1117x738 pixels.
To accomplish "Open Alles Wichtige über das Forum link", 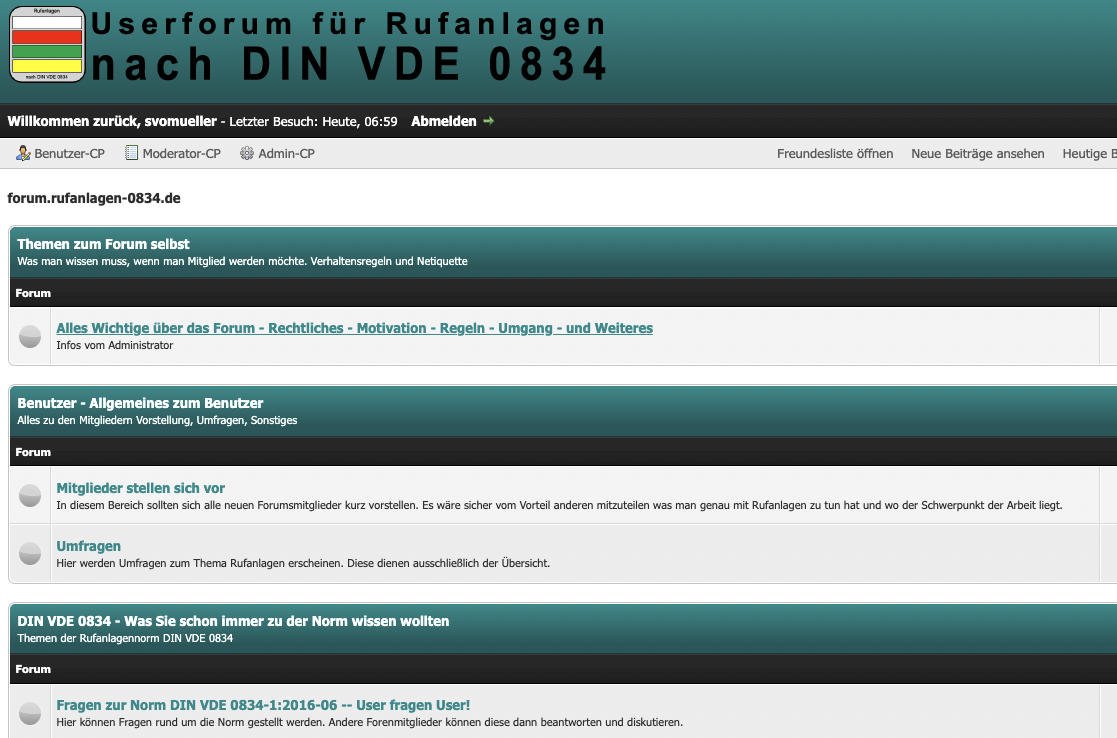I will (x=354, y=328).
